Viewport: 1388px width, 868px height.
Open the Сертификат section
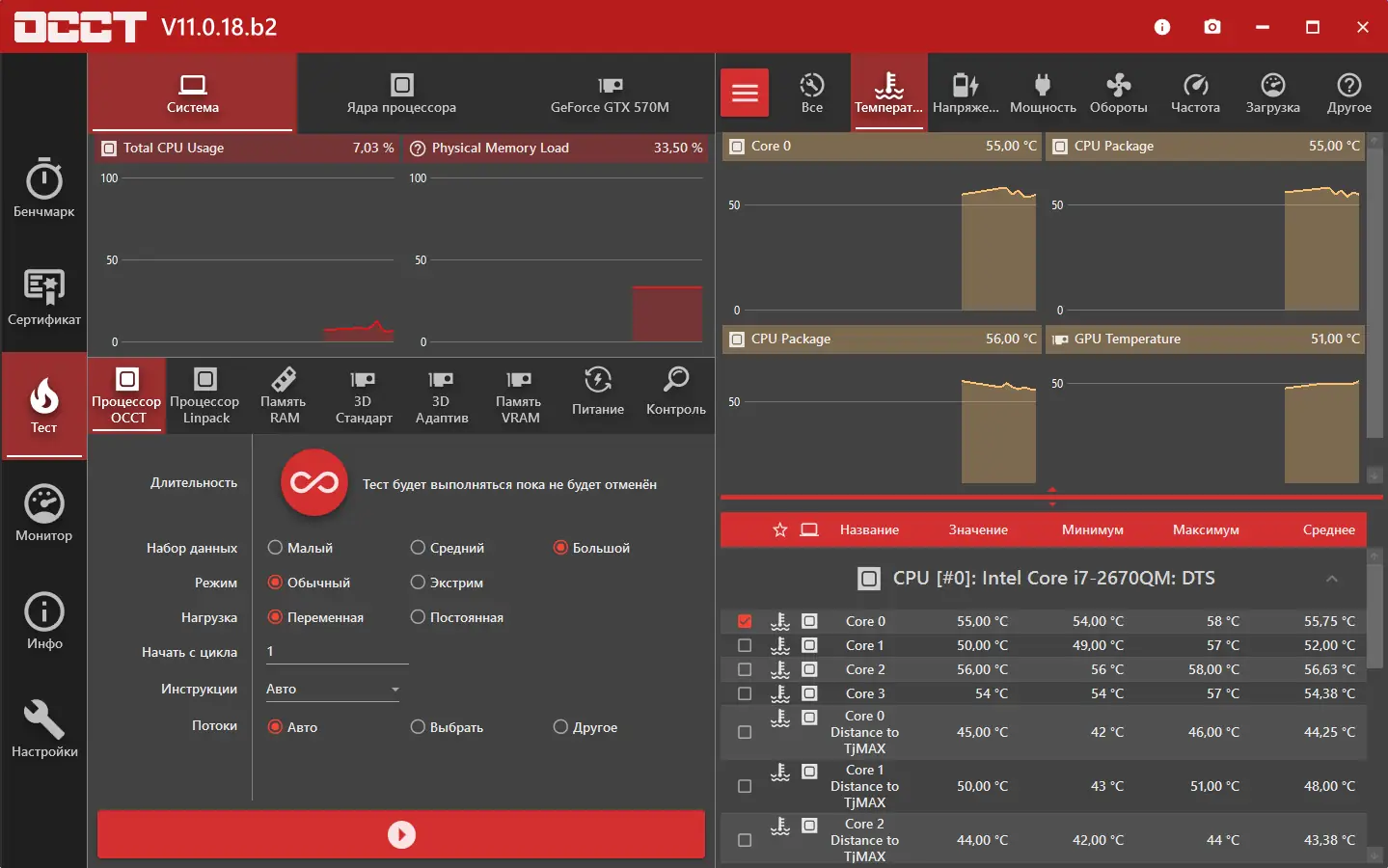pyautogui.click(x=43, y=296)
